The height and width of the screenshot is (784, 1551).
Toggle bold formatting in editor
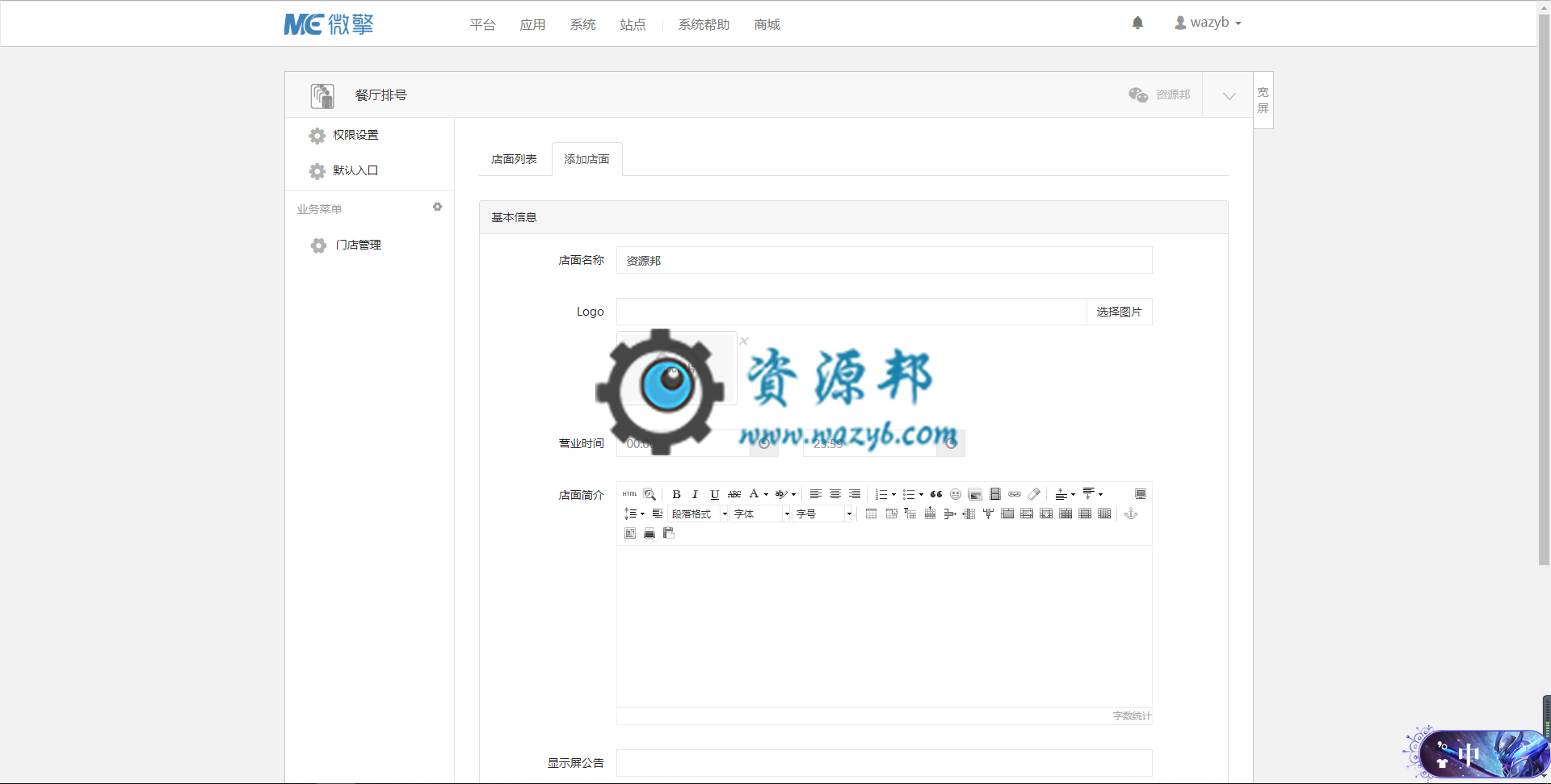click(x=676, y=494)
